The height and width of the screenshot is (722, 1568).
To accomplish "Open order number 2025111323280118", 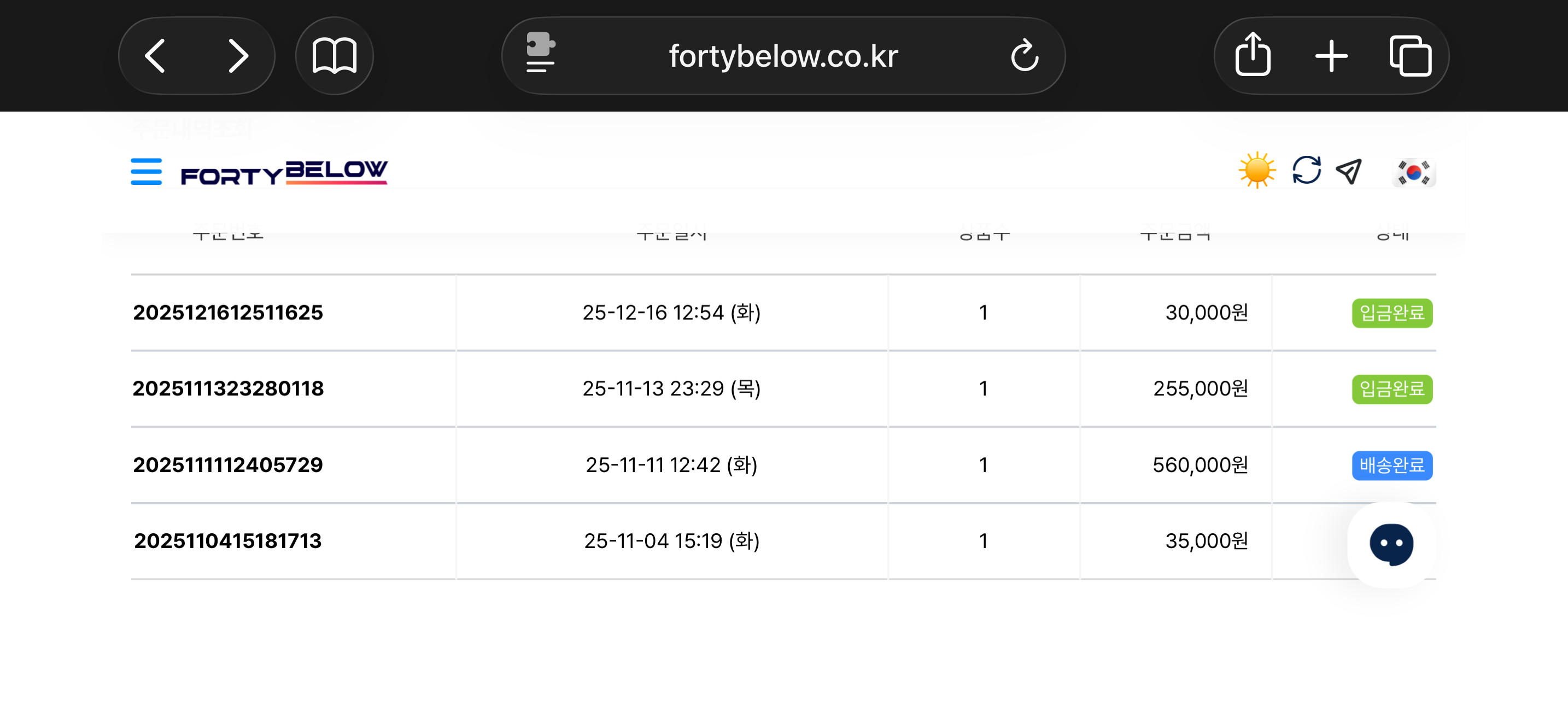I will [x=229, y=389].
